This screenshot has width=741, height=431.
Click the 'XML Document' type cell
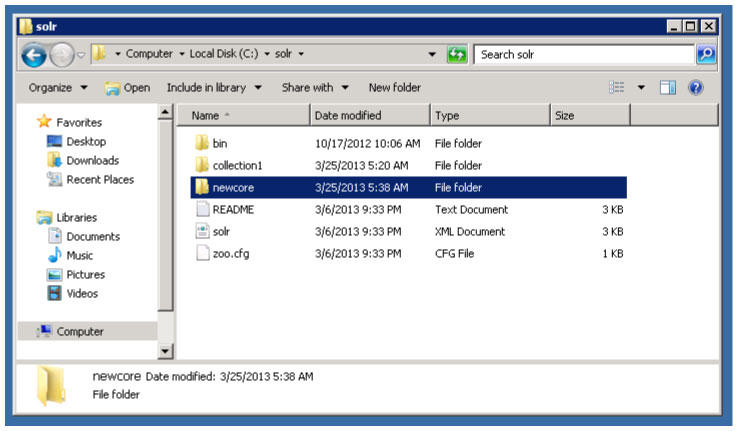point(470,232)
